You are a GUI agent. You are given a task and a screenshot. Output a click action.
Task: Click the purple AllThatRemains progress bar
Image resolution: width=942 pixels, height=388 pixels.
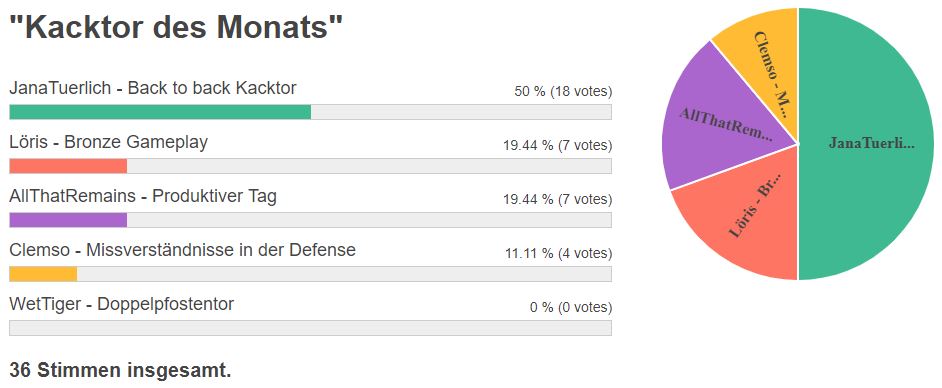coord(311,220)
